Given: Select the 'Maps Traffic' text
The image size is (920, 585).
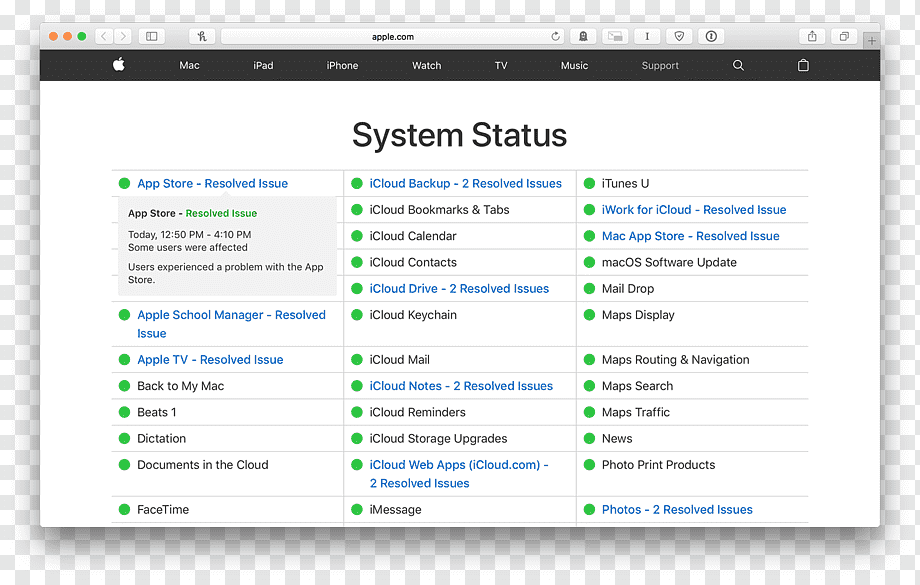Looking at the screenshot, I should click(636, 412).
